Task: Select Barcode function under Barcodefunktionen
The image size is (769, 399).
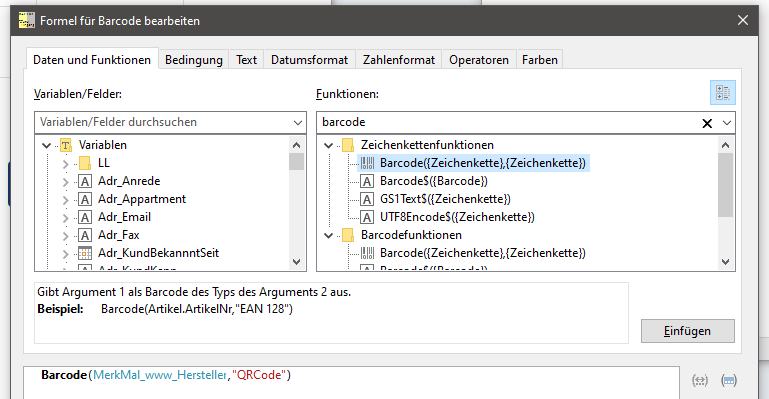Action: pyautogui.click(x=483, y=253)
